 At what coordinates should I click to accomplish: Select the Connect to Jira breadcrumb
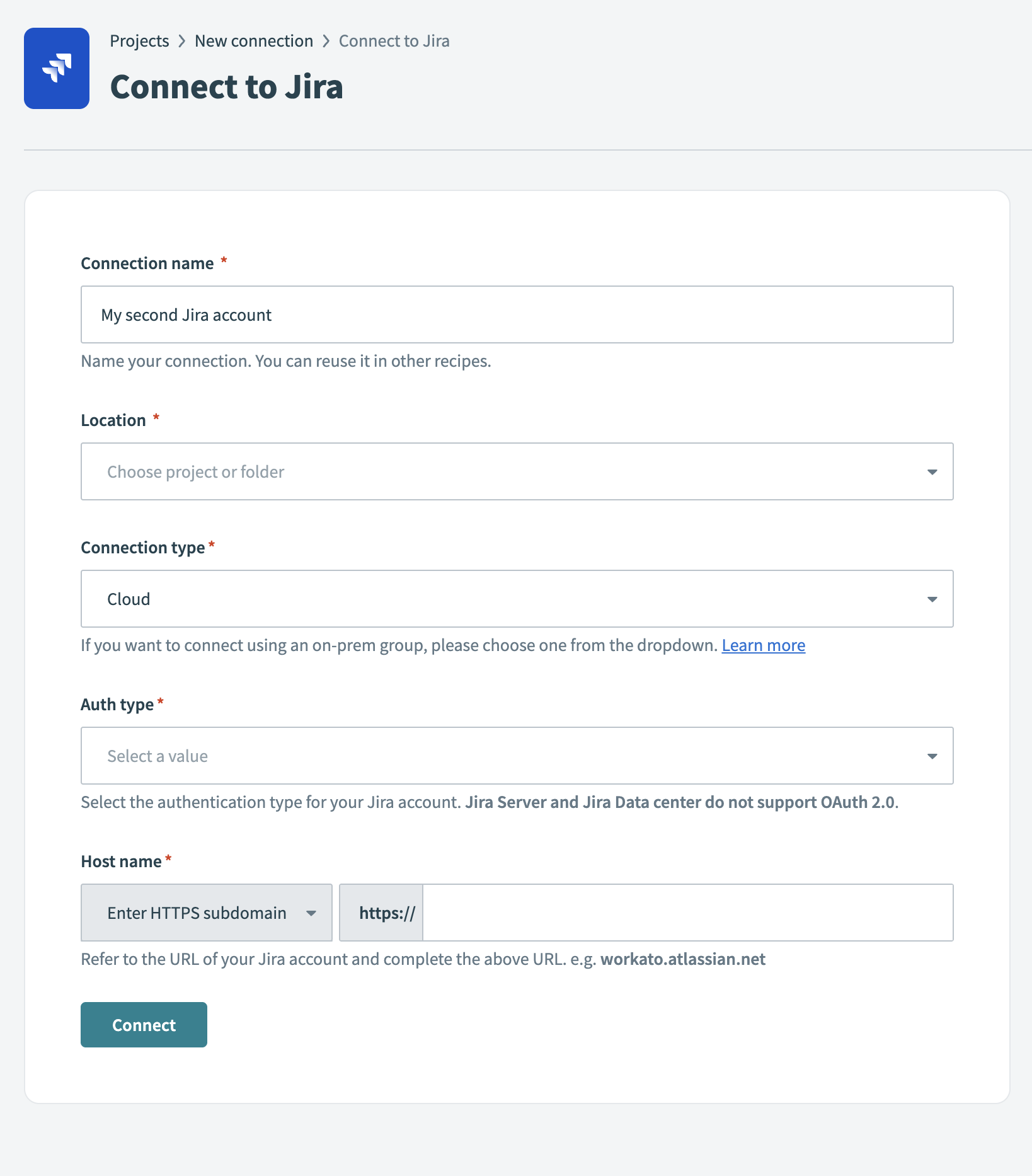[394, 40]
